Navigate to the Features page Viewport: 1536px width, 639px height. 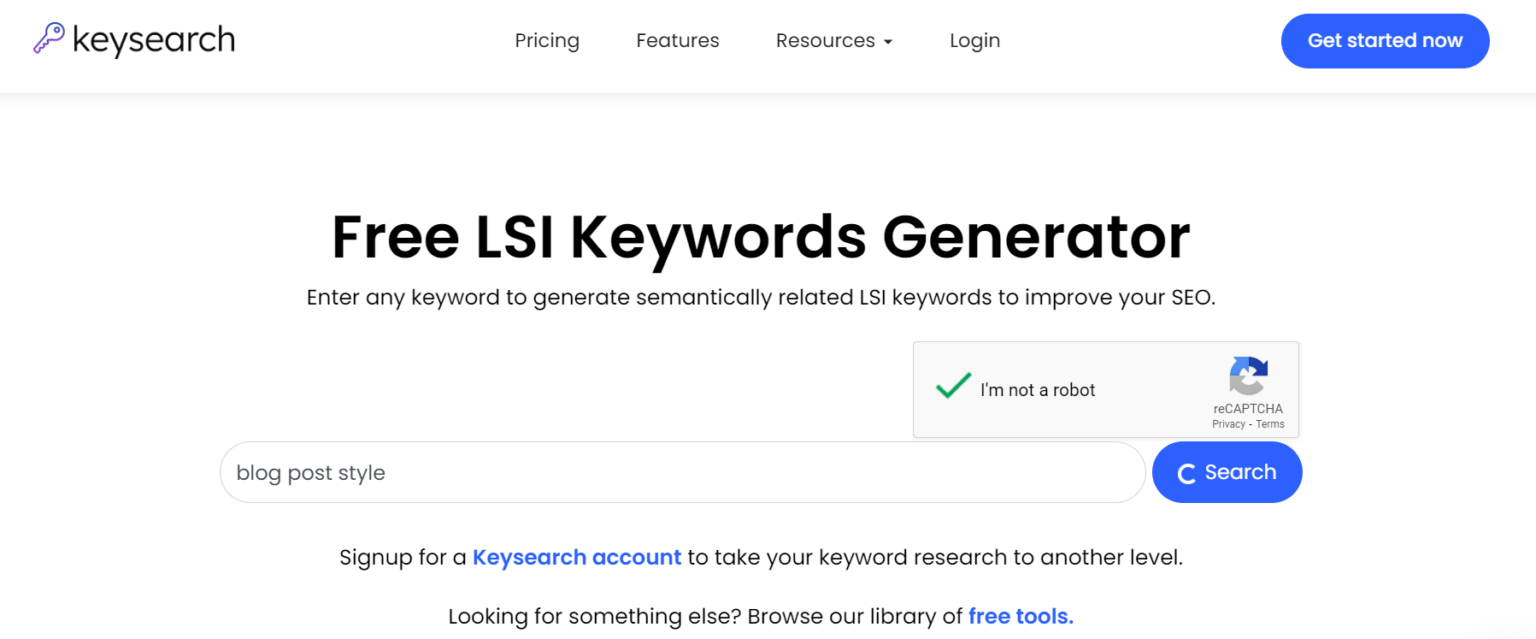pos(677,40)
